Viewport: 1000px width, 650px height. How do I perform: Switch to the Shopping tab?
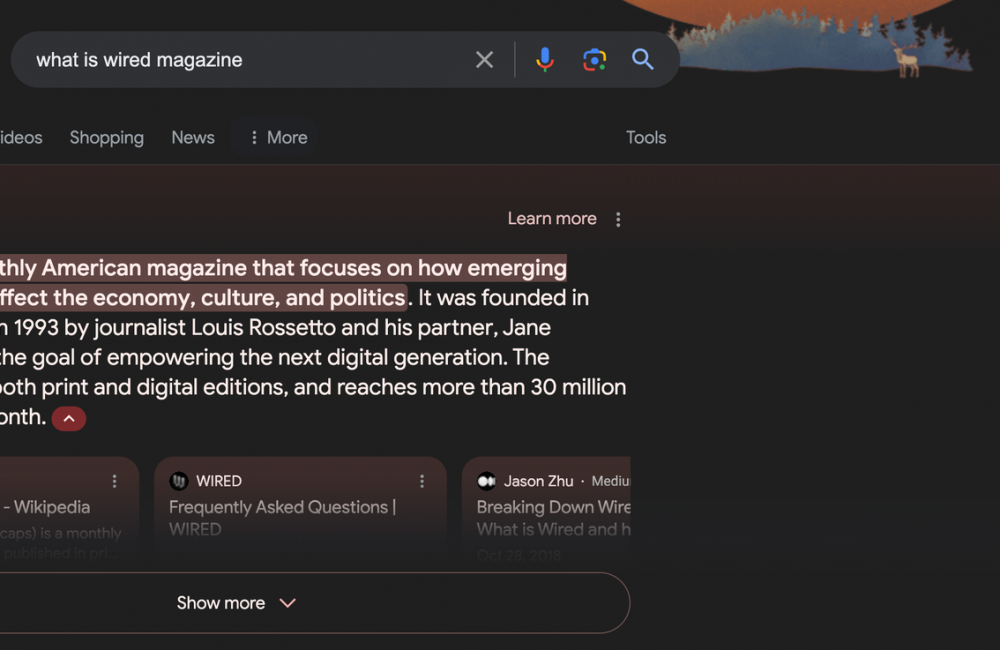[x=106, y=138]
